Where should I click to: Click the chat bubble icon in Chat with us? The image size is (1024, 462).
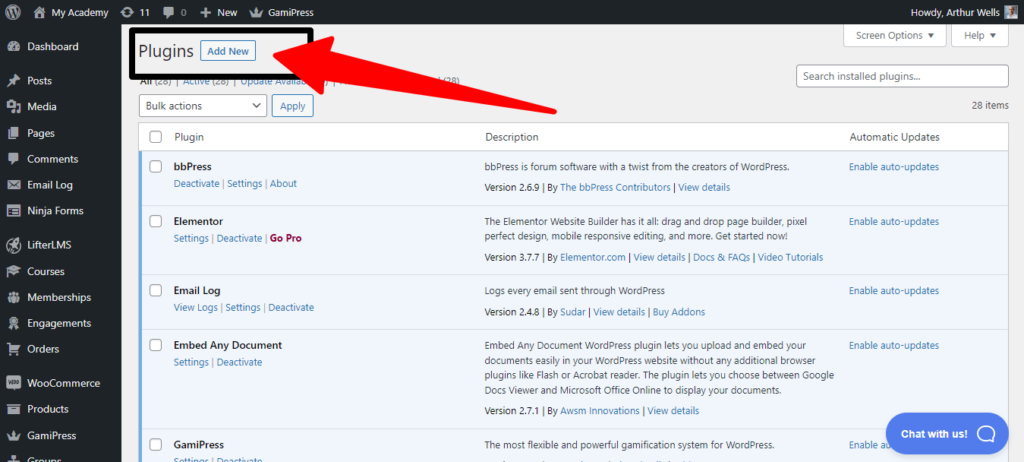985,433
